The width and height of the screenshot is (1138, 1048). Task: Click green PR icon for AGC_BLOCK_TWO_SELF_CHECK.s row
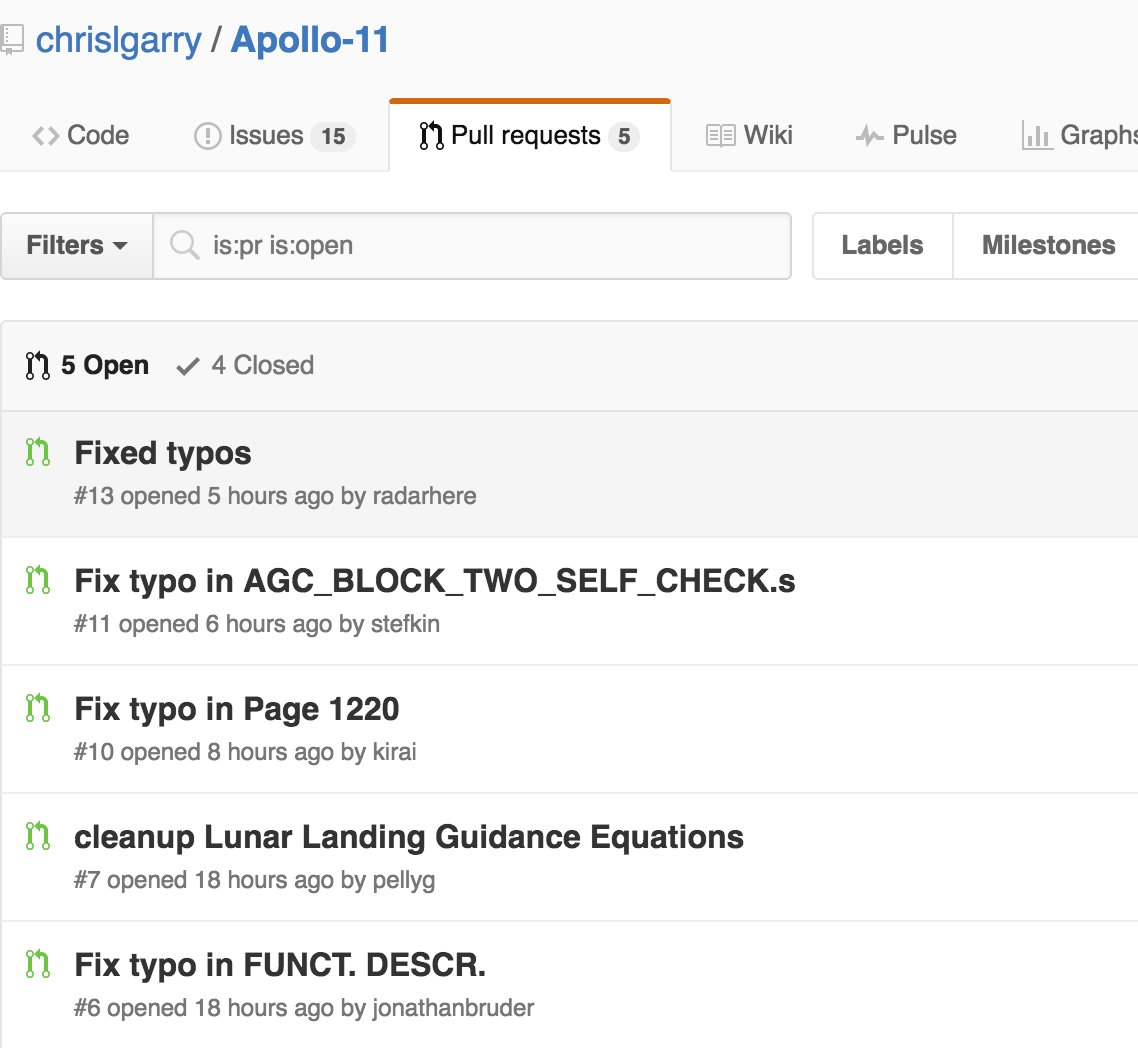click(x=38, y=580)
